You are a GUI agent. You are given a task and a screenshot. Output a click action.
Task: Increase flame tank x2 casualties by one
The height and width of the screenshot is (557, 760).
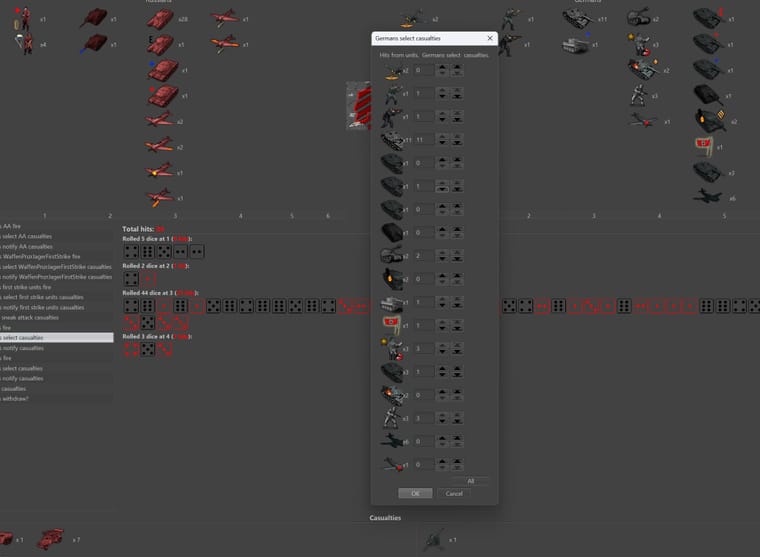point(442,276)
